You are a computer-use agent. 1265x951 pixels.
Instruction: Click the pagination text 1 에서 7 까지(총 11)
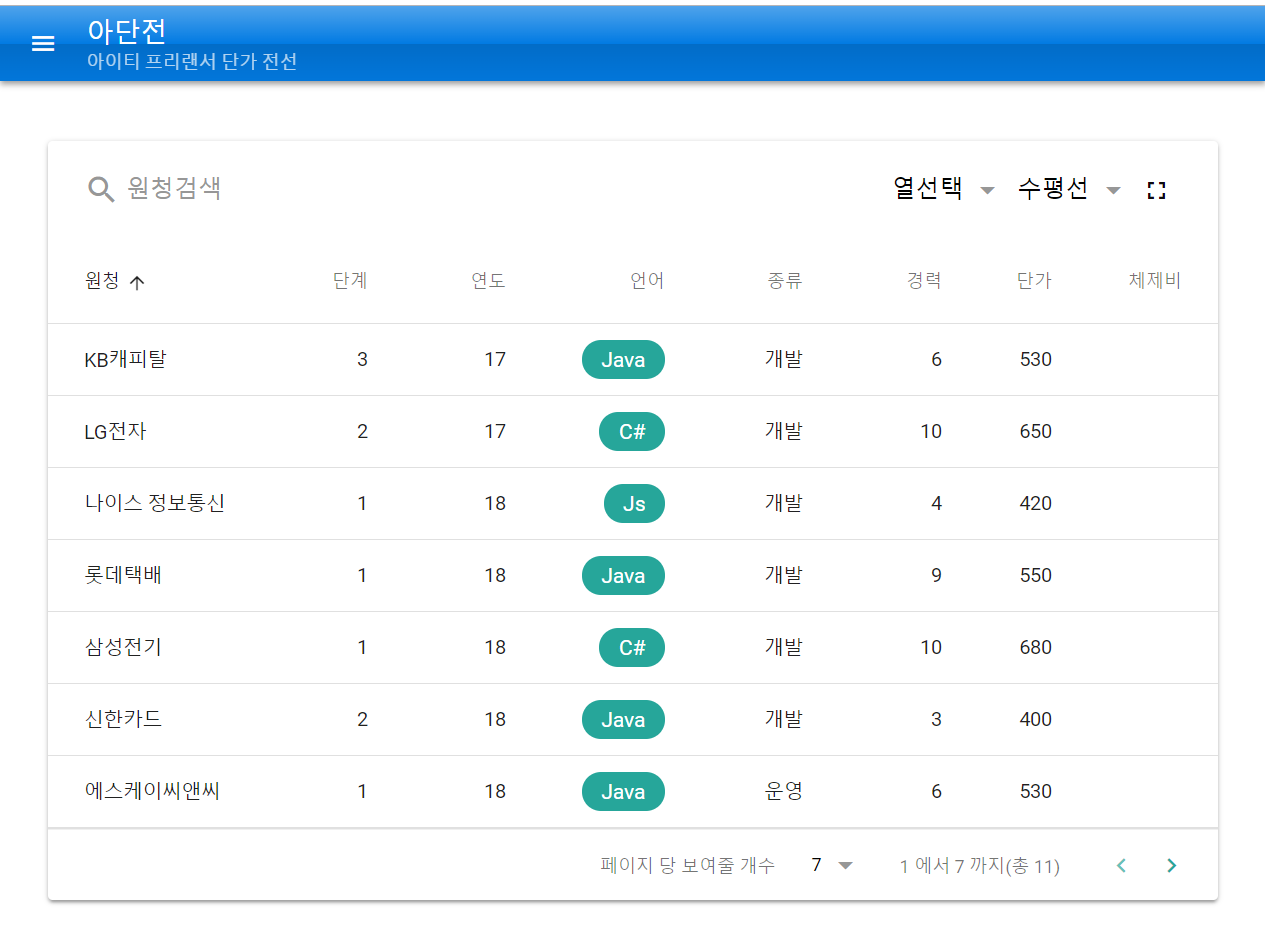pyautogui.click(x=980, y=866)
